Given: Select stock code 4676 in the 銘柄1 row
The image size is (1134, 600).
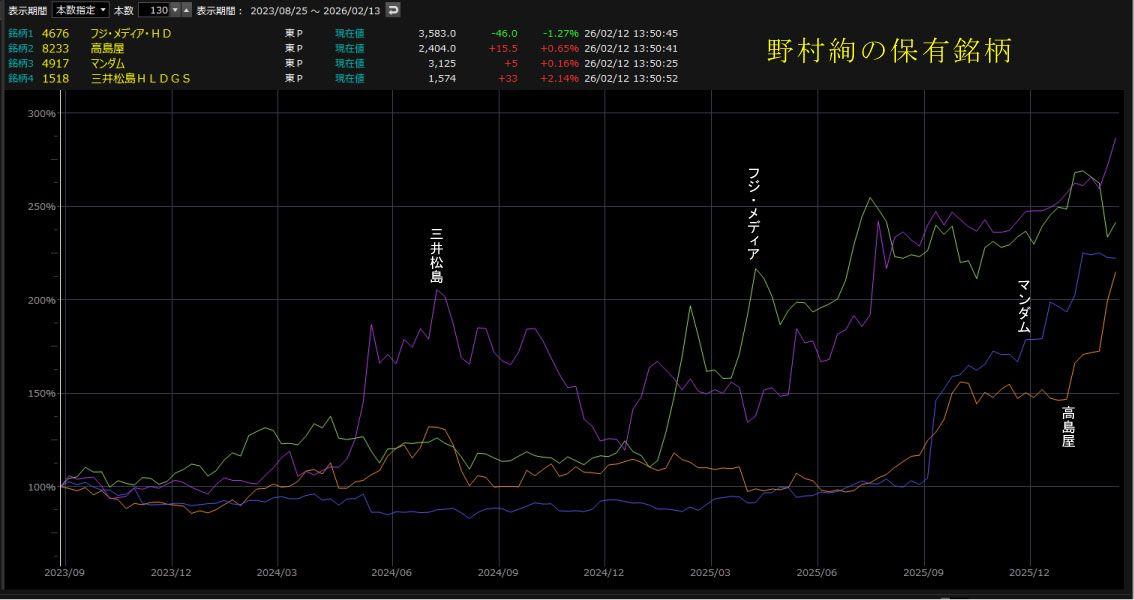Looking at the screenshot, I should [55, 33].
